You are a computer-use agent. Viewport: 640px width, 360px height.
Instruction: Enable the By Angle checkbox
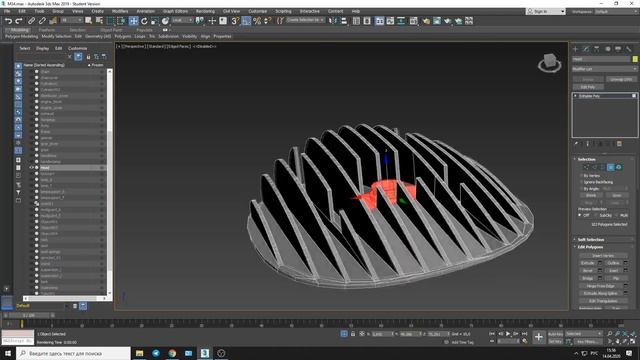coord(581,189)
